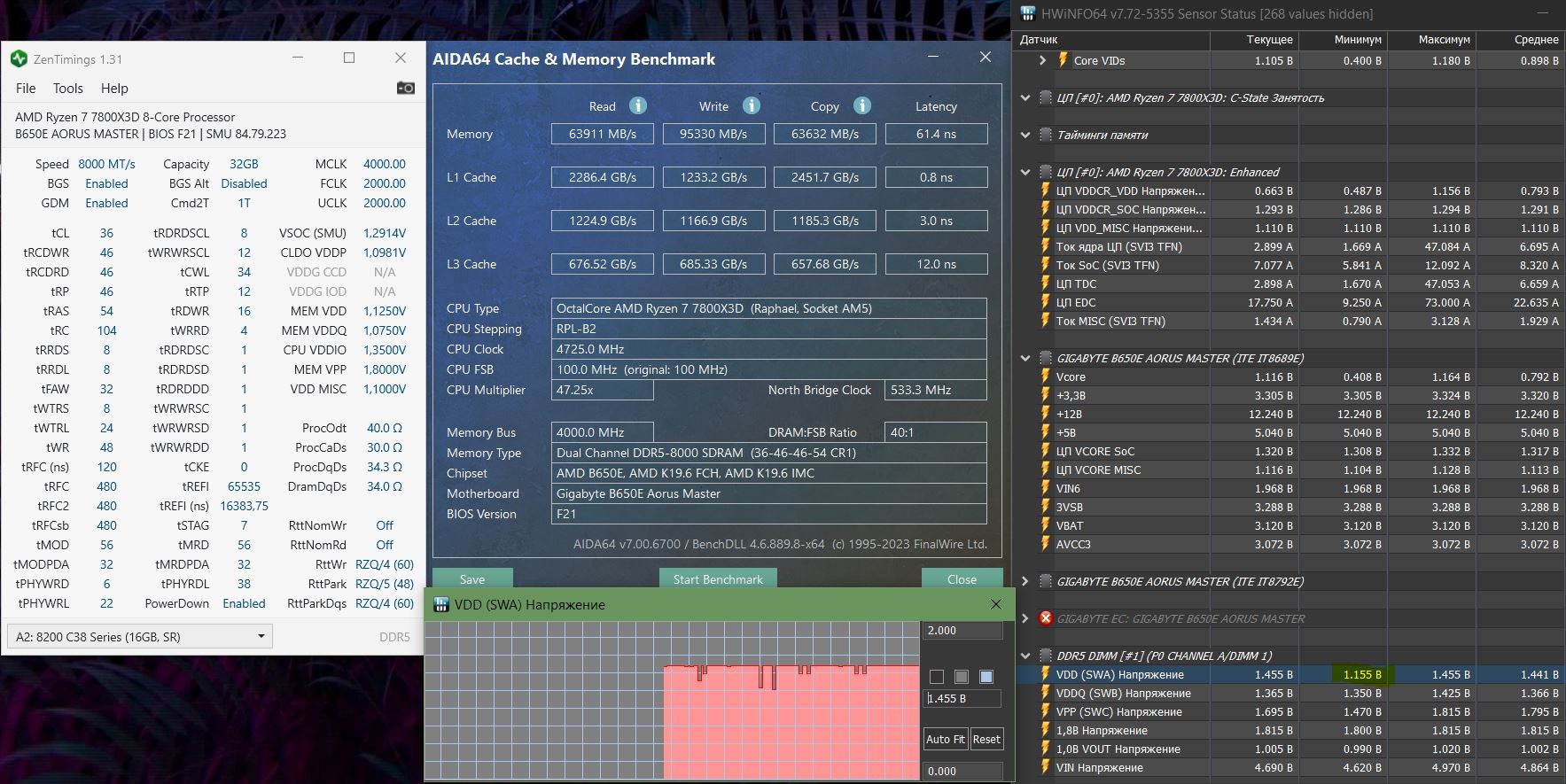
Task: Click the lightning icon on VBAT row
Action: point(1046,525)
